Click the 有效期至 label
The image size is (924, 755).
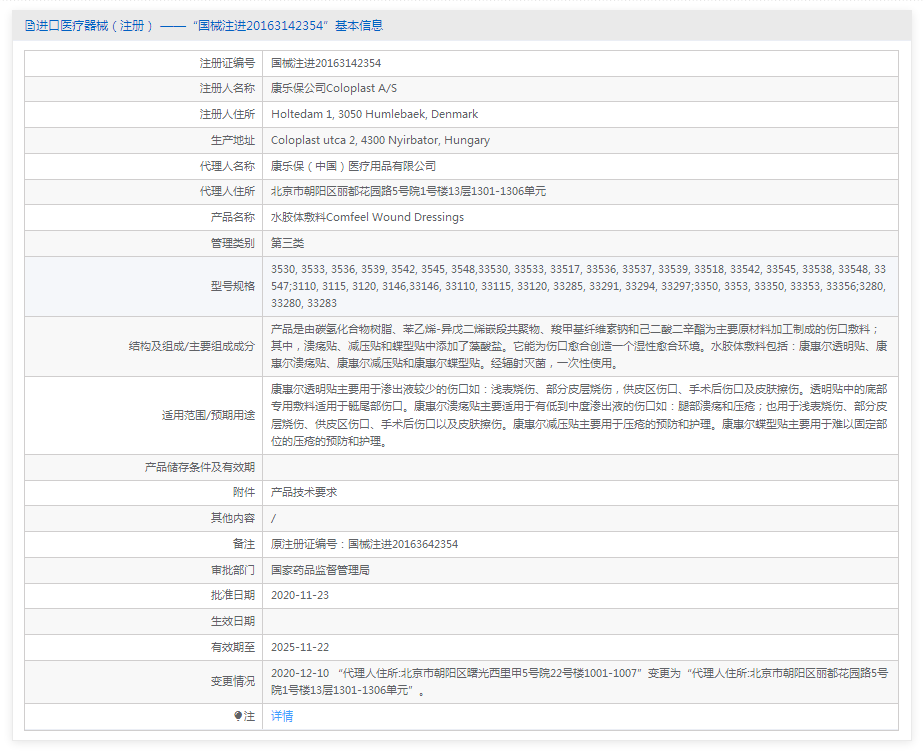tap(233, 647)
